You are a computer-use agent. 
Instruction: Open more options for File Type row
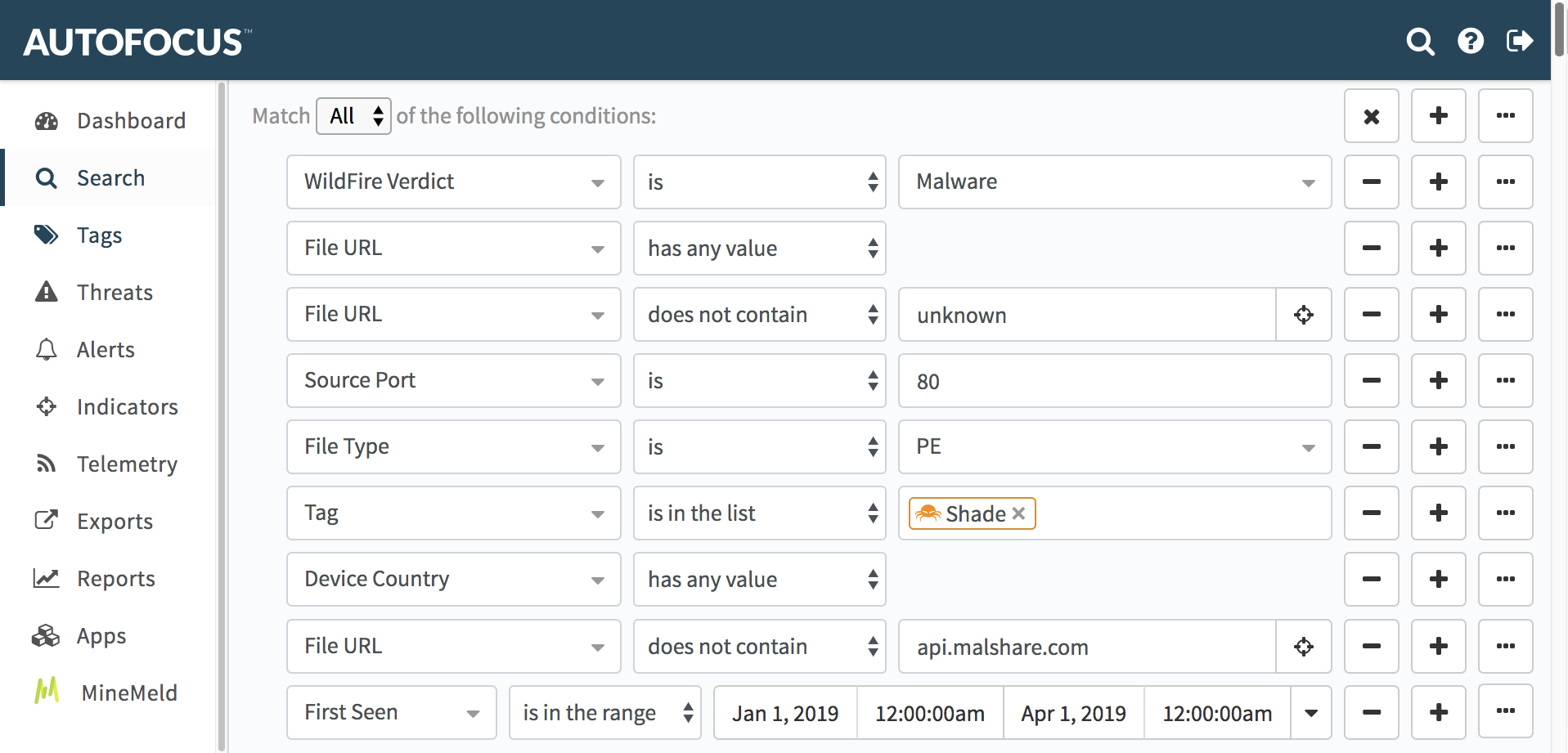[x=1505, y=447]
